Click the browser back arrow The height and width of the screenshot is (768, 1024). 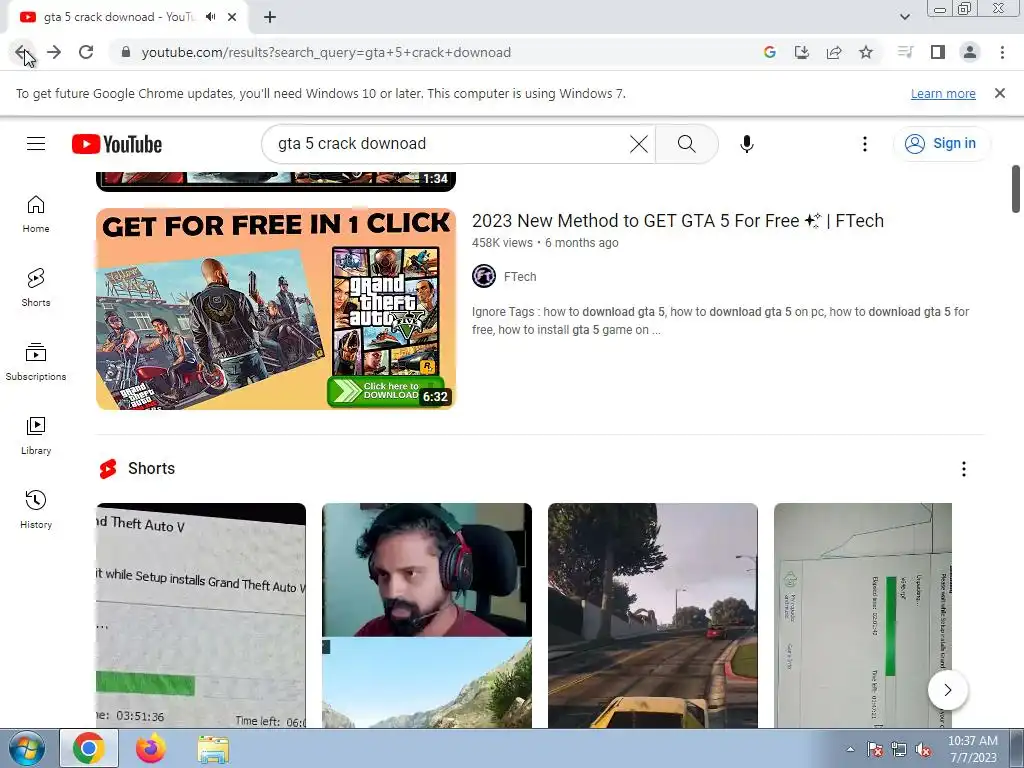point(22,52)
